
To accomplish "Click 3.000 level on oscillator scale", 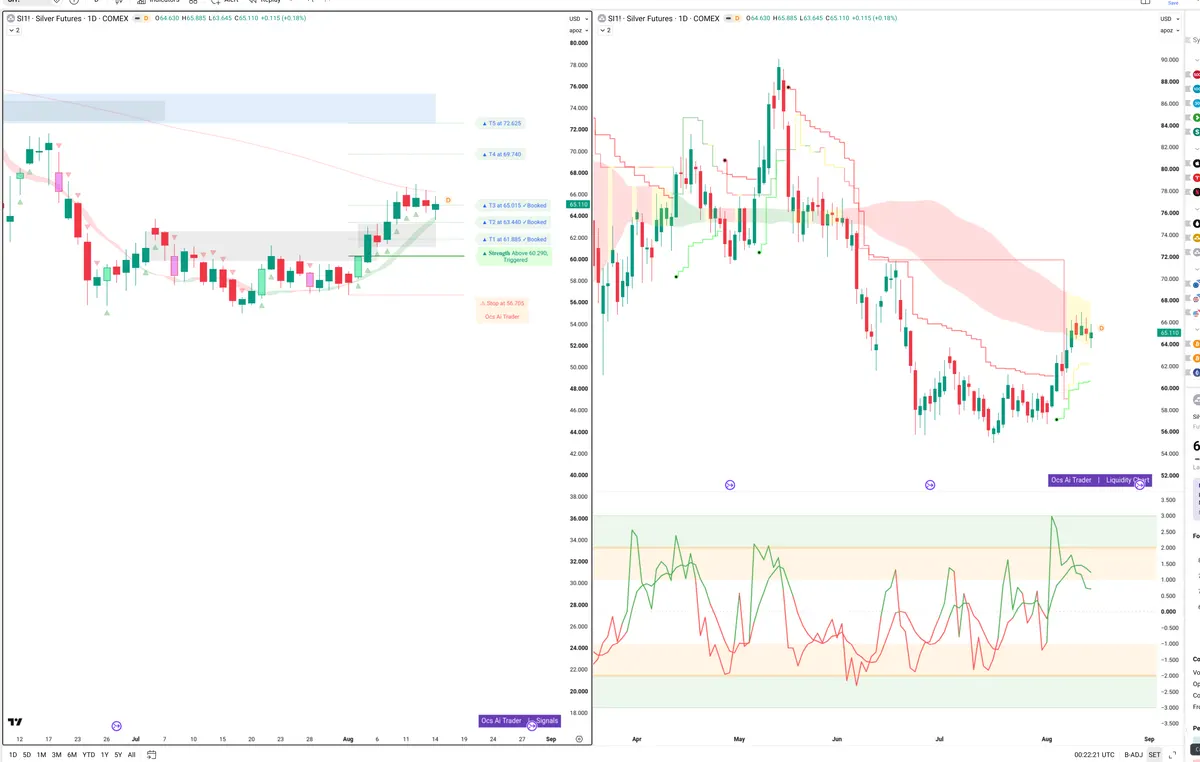I will 1167,516.
